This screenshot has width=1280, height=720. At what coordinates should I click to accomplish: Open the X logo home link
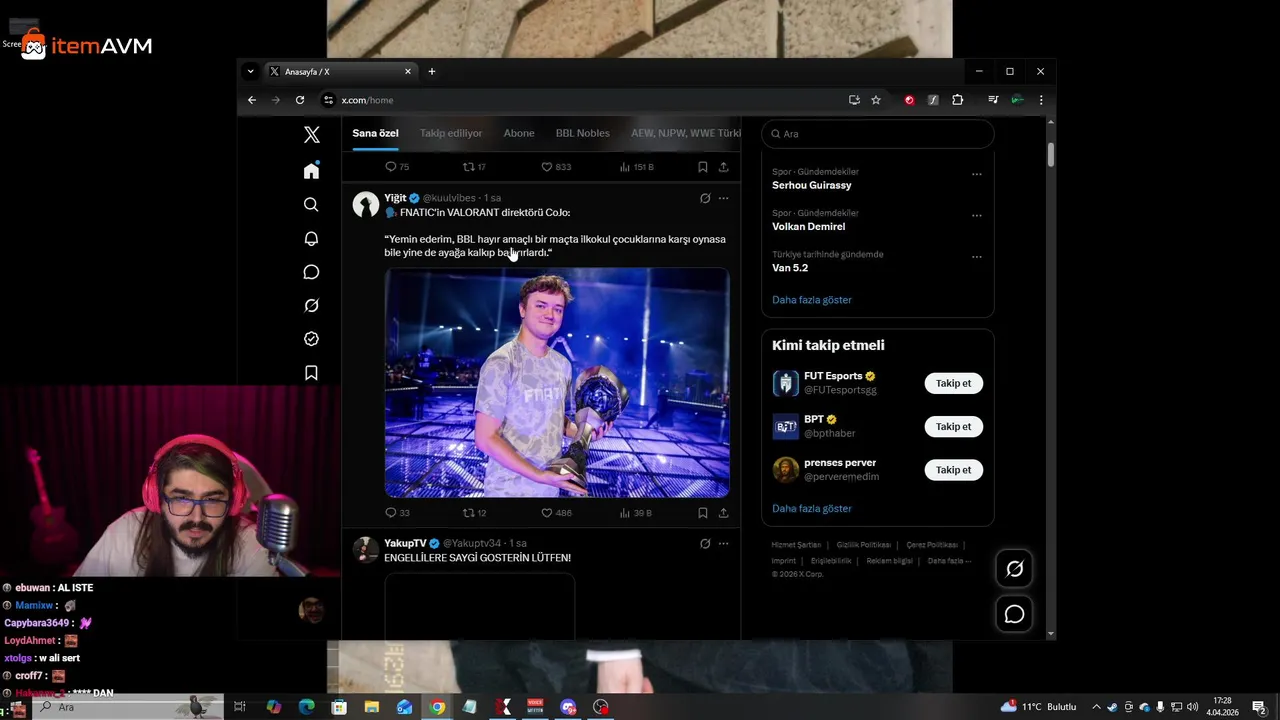[311, 134]
